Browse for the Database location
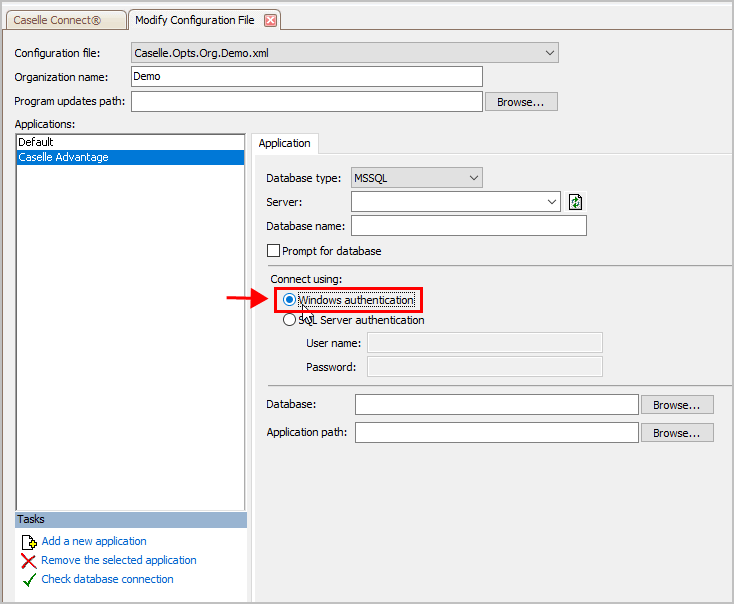Image resolution: width=734 pixels, height=604 pixels. tap(677, 405)
